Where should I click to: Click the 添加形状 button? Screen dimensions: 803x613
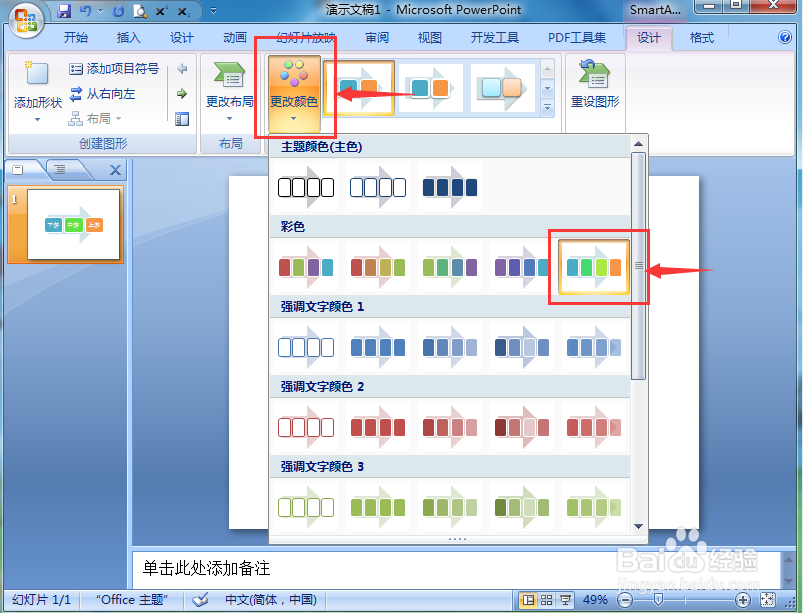(37, 91)
